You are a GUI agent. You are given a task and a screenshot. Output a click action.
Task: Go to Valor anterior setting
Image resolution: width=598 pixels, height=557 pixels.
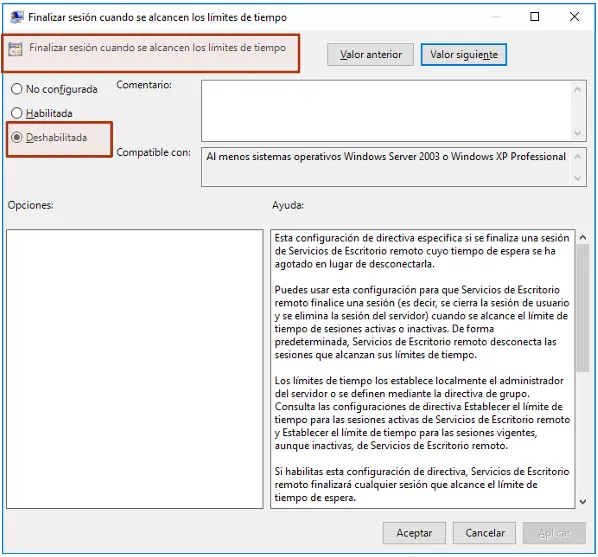[x=370, y=55]
